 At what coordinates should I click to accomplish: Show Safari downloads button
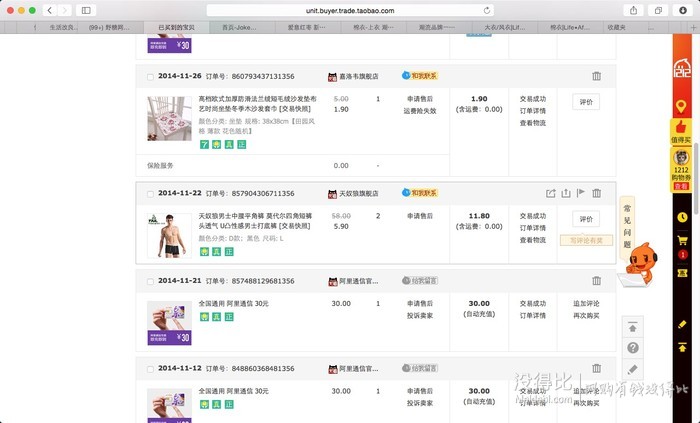click(683, 10)
